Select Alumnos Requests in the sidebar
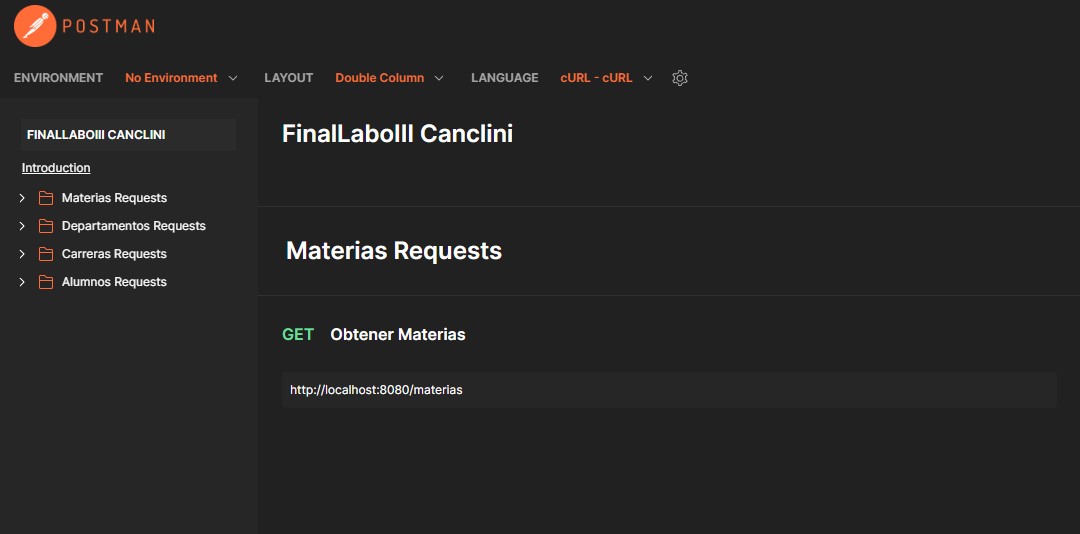 tap(114, 282)
